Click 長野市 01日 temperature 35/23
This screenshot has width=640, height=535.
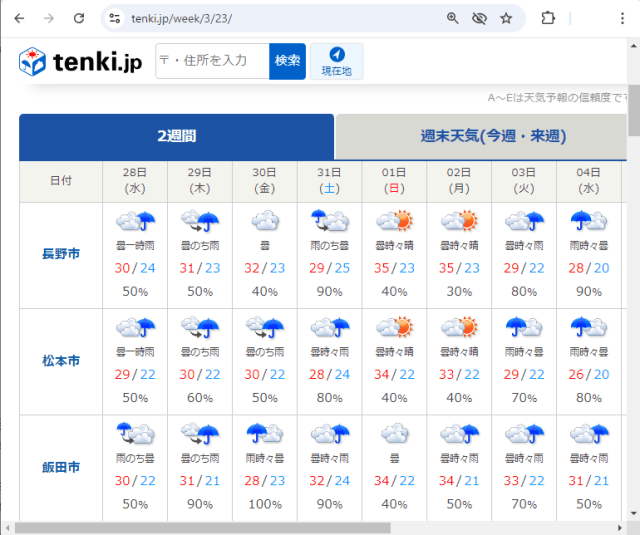pos(394,268)
